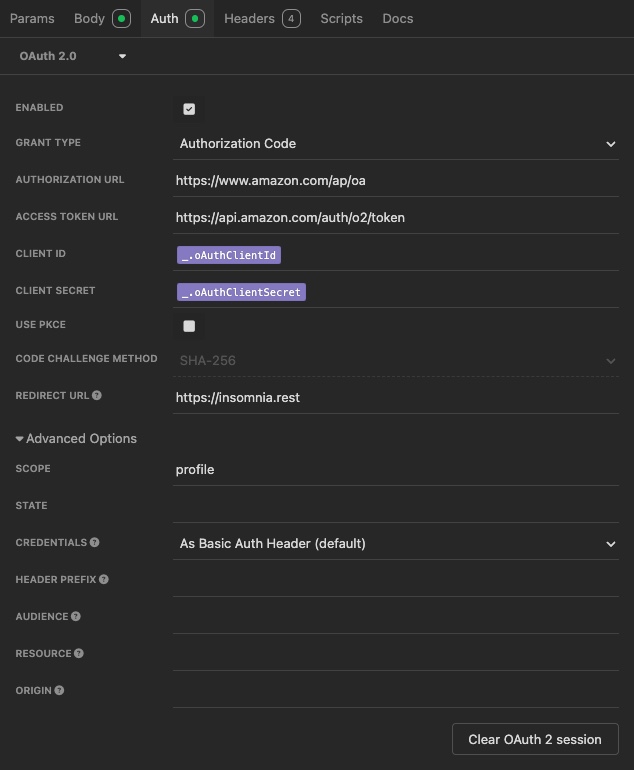
Task: Uncheck the Enabled checkbox
Action: click(x=189, y=109)
